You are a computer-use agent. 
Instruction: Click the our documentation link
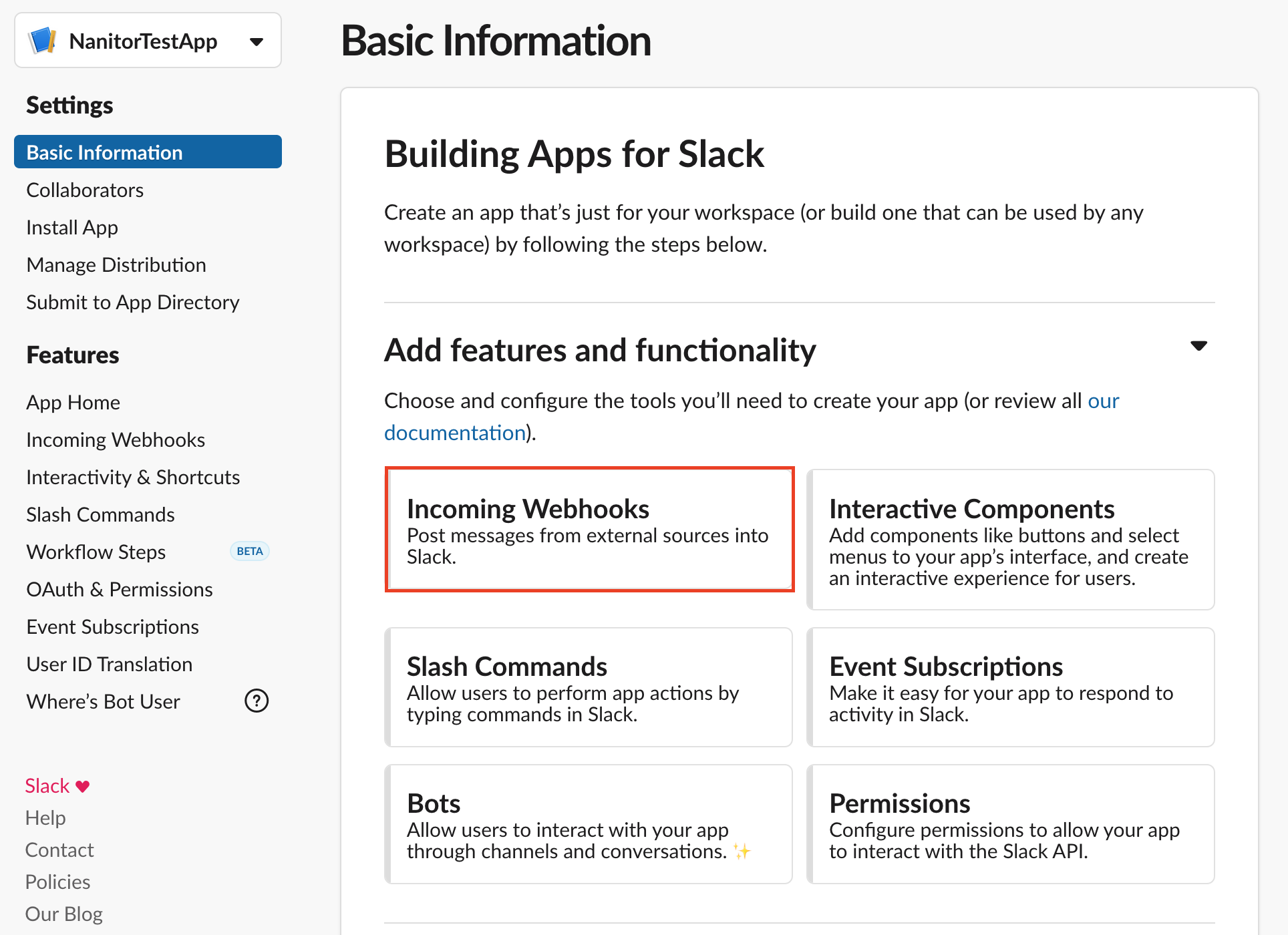coord(454,433)
